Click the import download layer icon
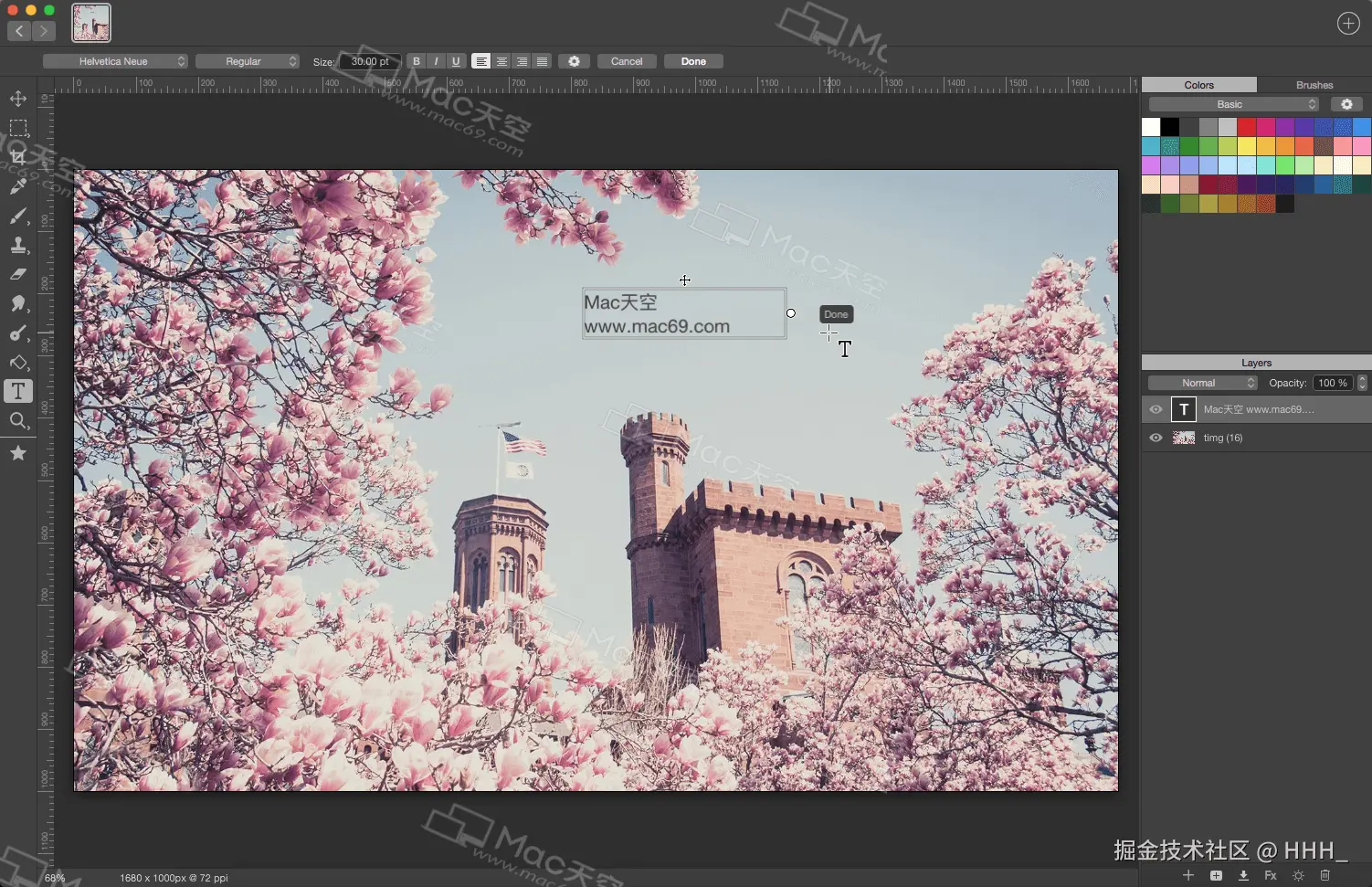The image size is (1372, 887). tap(1243, 875)
